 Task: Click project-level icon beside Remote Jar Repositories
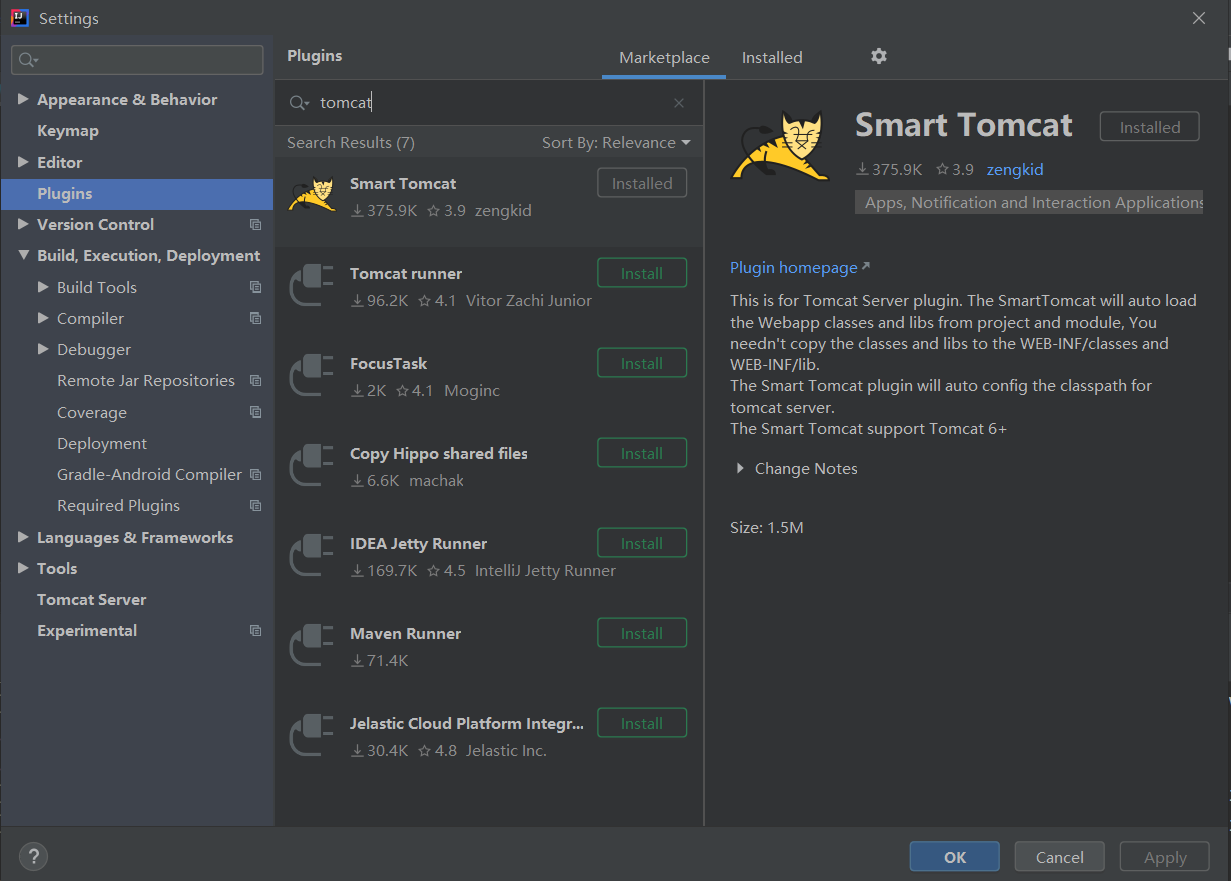255,381
